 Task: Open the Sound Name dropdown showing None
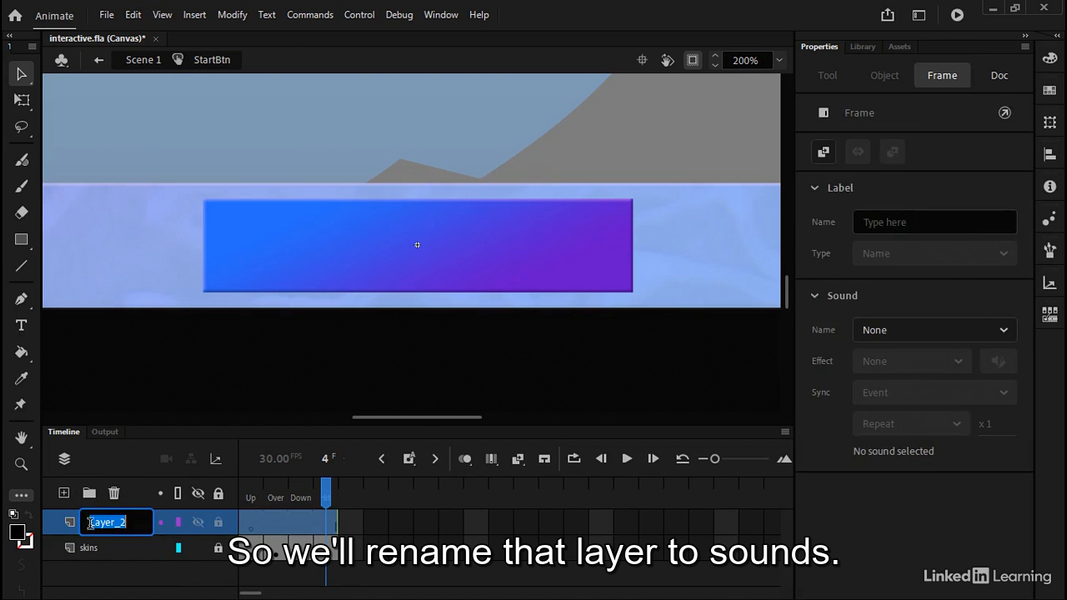coord(934,329)
